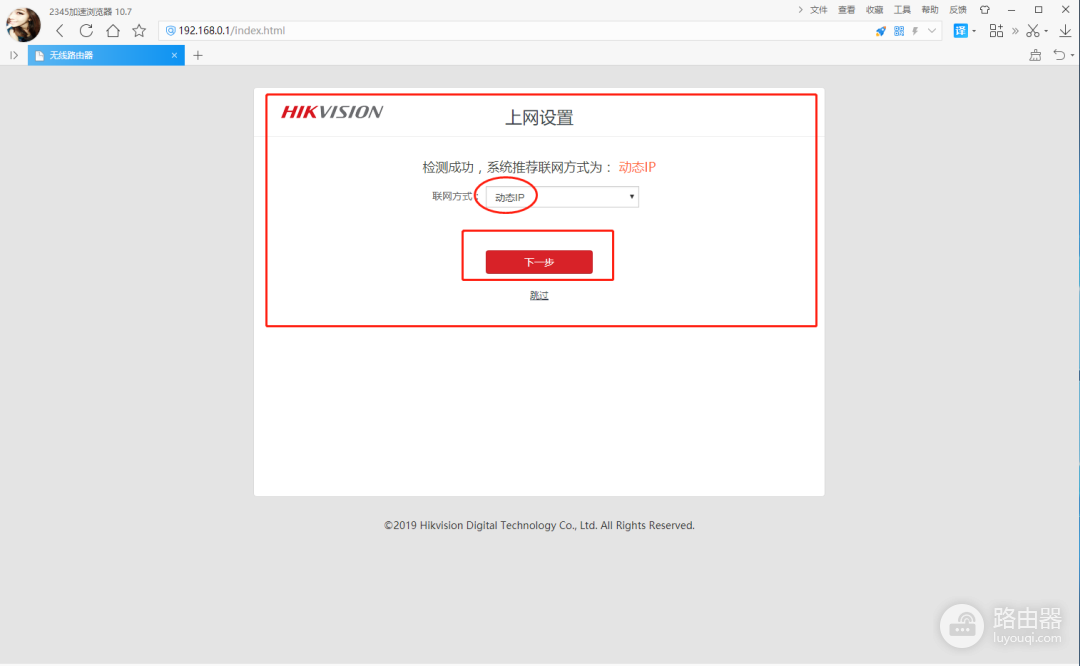This screenshot has height=666, width=1080.
Task: Click the back navigation arrow
Action: click(60, 30)
